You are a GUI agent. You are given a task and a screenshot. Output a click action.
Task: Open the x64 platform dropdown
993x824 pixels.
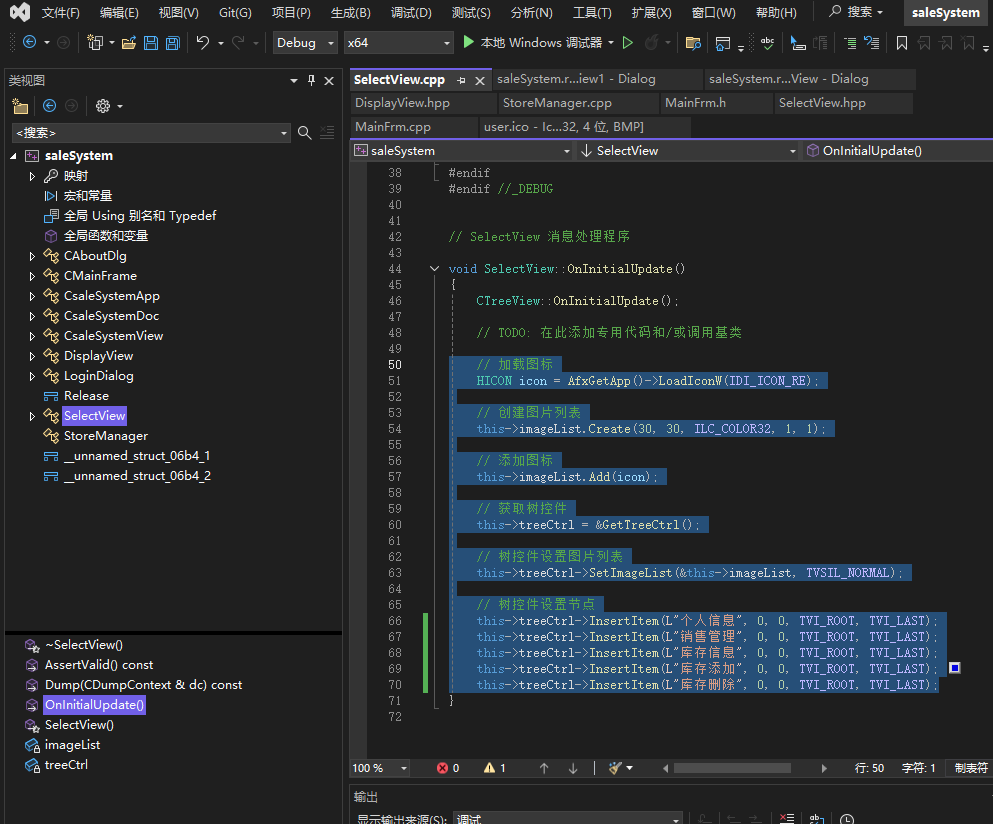pyautogui.click(x=398, y=43)
